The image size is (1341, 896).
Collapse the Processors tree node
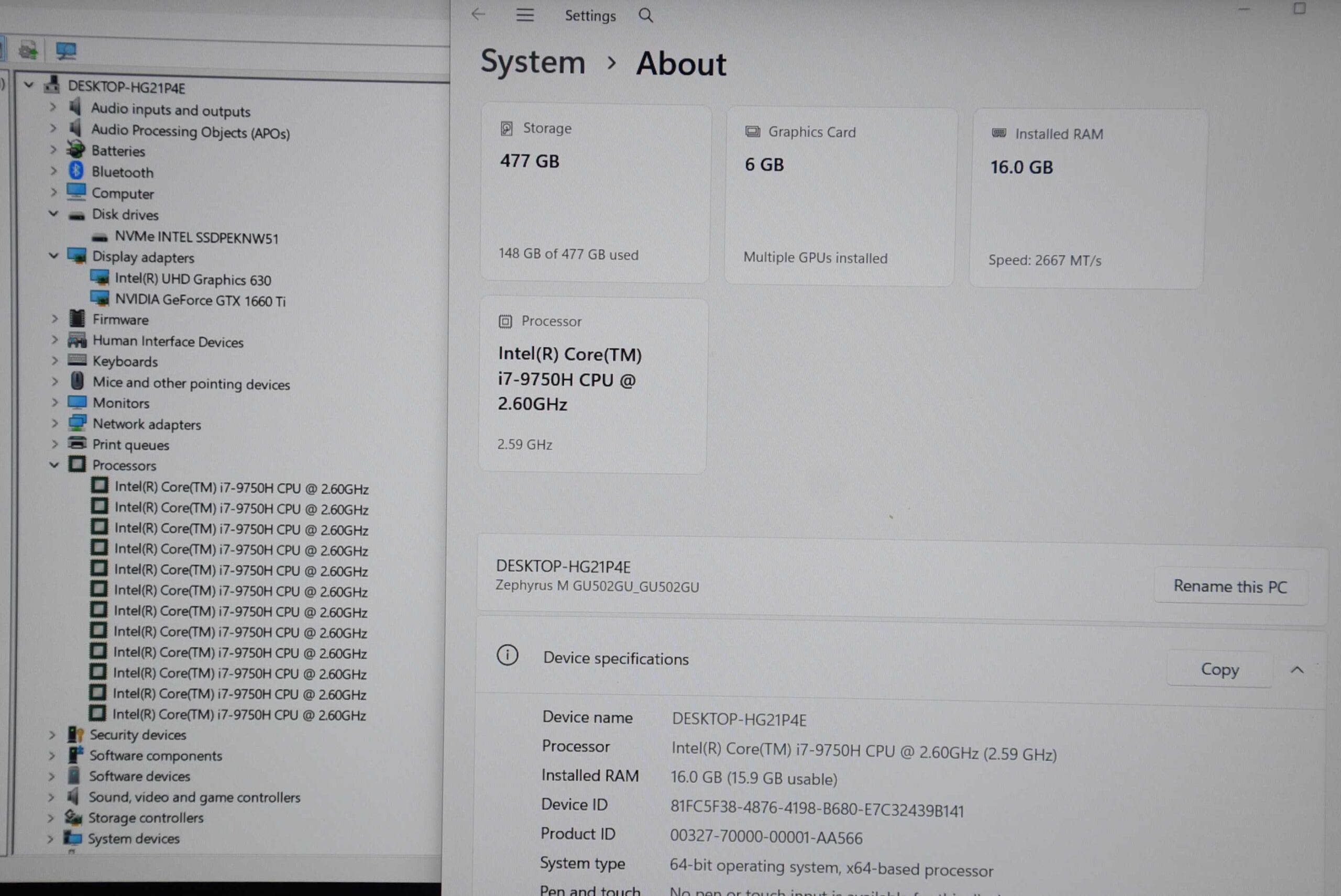click(x=54, y=464)
